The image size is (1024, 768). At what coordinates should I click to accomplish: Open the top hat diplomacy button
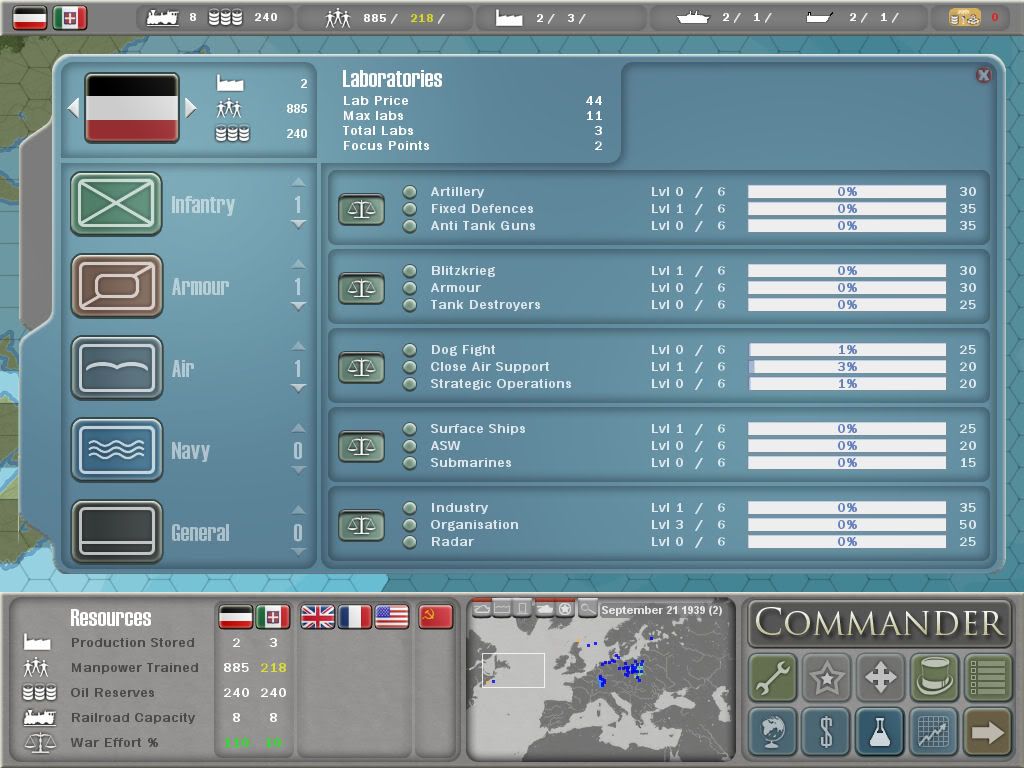pos(933,677)
